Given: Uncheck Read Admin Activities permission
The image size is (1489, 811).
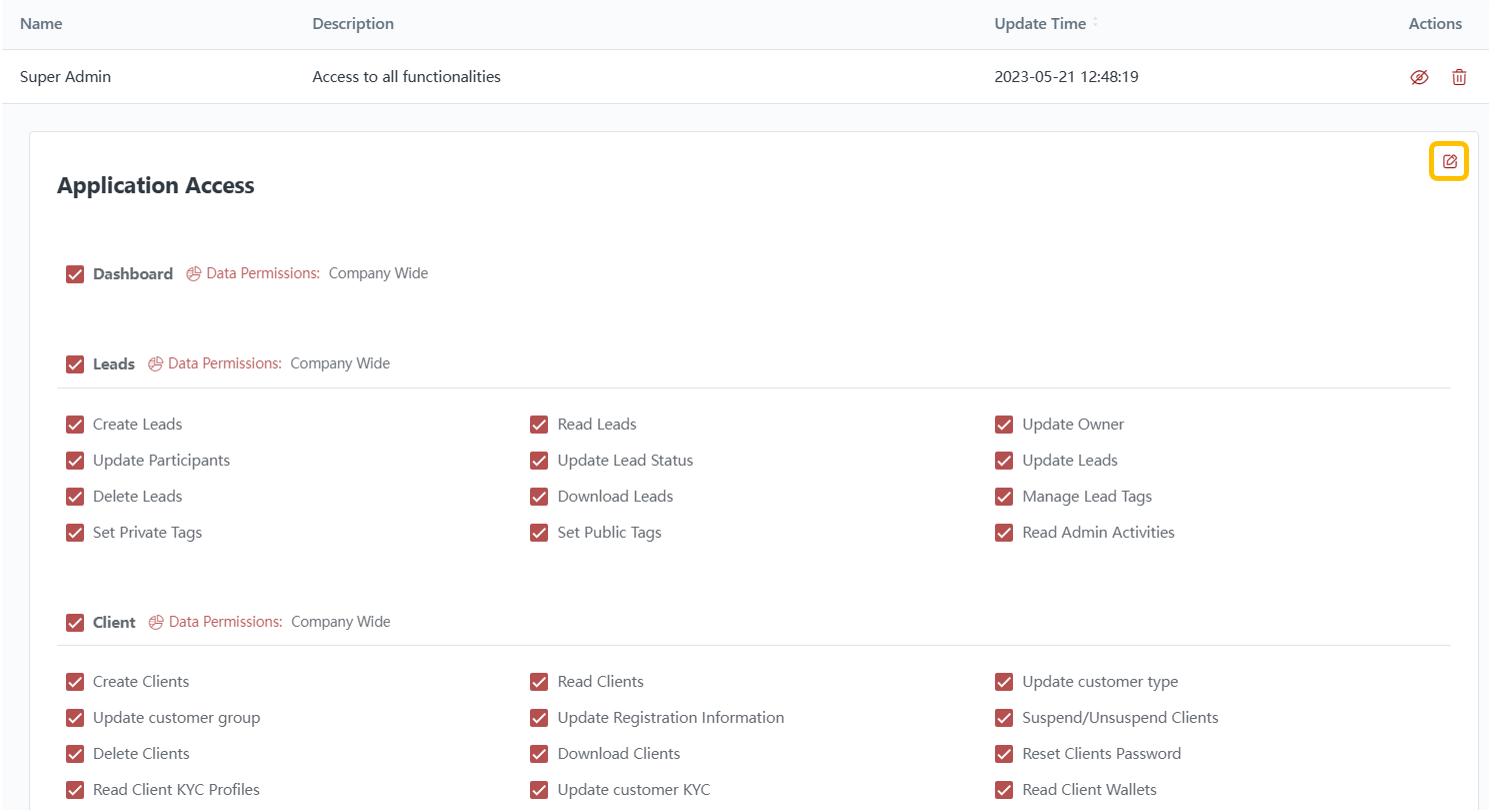Looking at the screenshot, I should pos(1004,532).
